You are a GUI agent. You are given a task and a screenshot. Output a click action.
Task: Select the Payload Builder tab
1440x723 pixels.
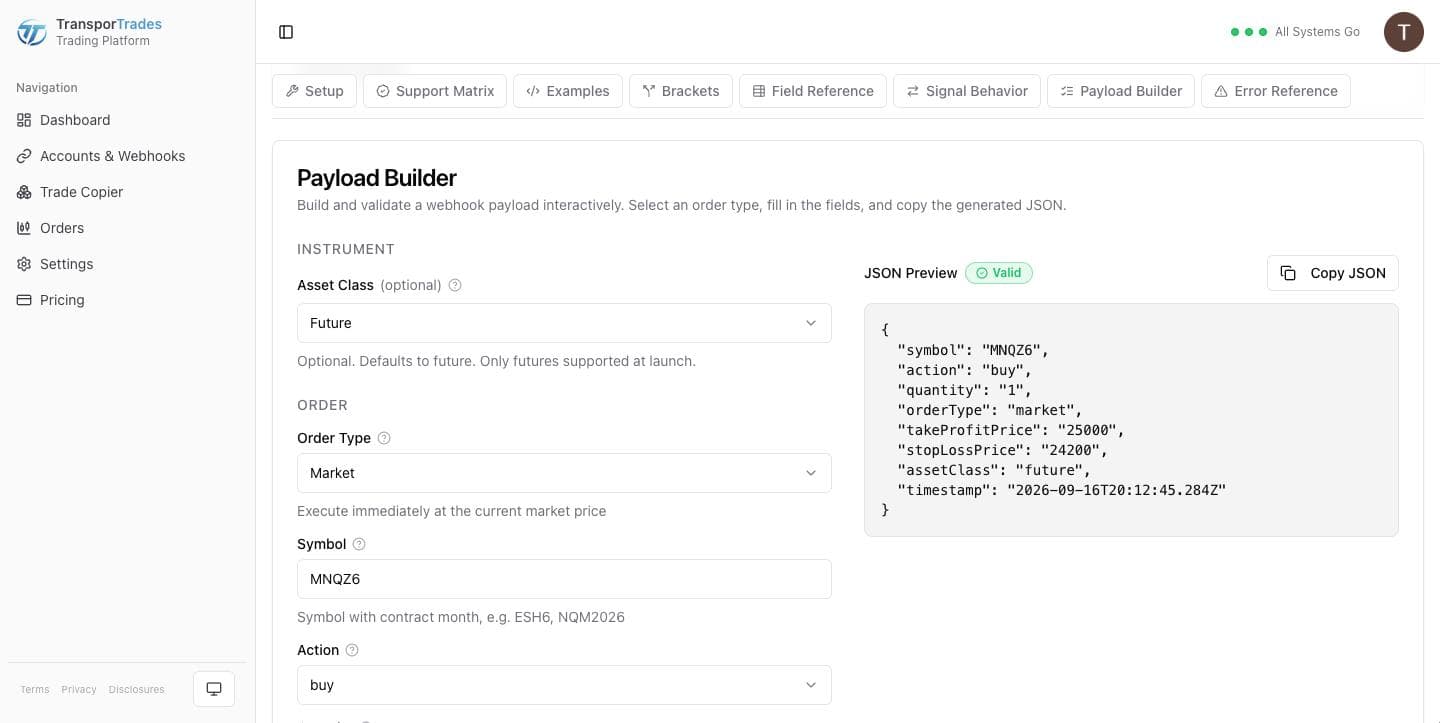pyautogui.click(x=1121, y=91)
